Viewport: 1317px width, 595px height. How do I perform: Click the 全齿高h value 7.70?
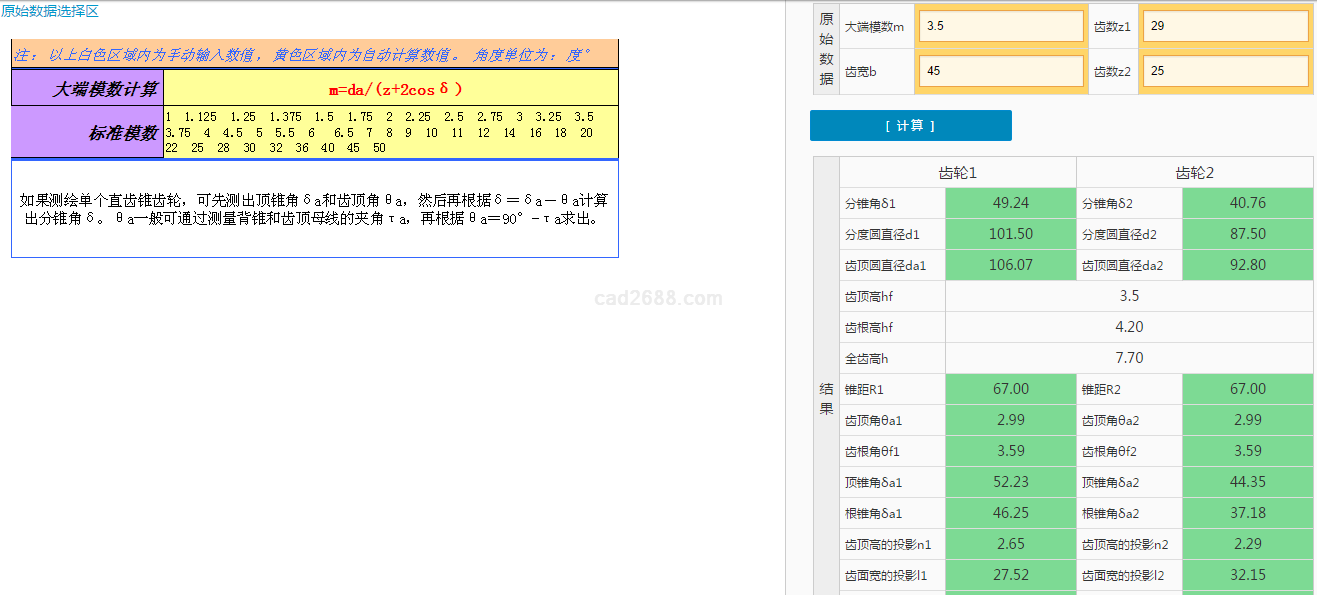(x=1128, y=358)
